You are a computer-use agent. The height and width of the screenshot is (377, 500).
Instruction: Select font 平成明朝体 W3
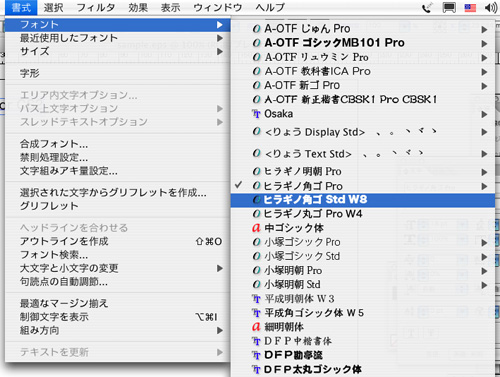pyautogui.click(x=363, y=299)
